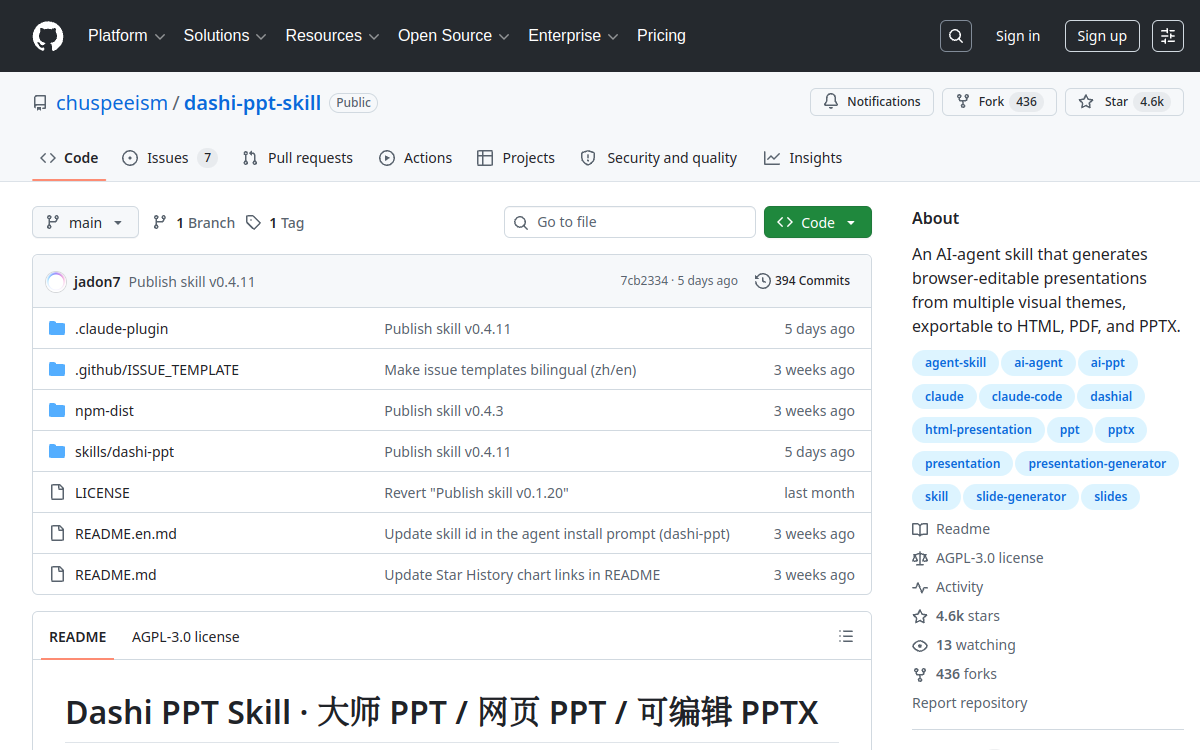
Task: Click the repository icon beside chuspeeism
Action: 40,103
